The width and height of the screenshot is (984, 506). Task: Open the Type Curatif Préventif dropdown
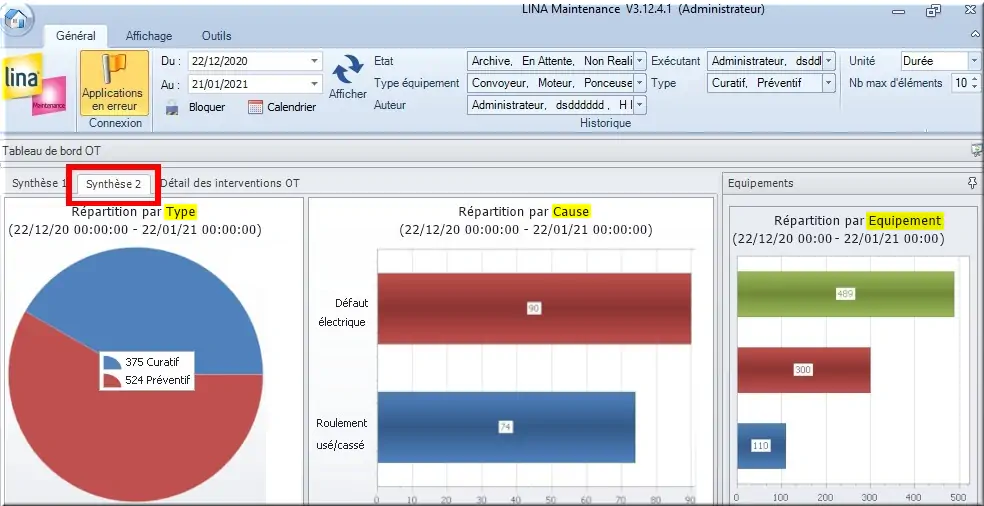(829, 83)
